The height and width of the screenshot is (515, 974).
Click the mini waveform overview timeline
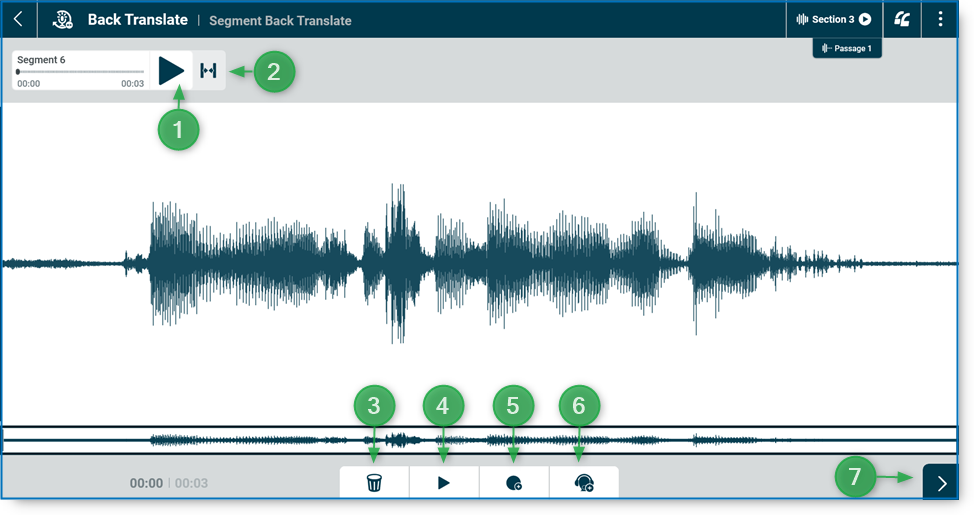(480, 440)
